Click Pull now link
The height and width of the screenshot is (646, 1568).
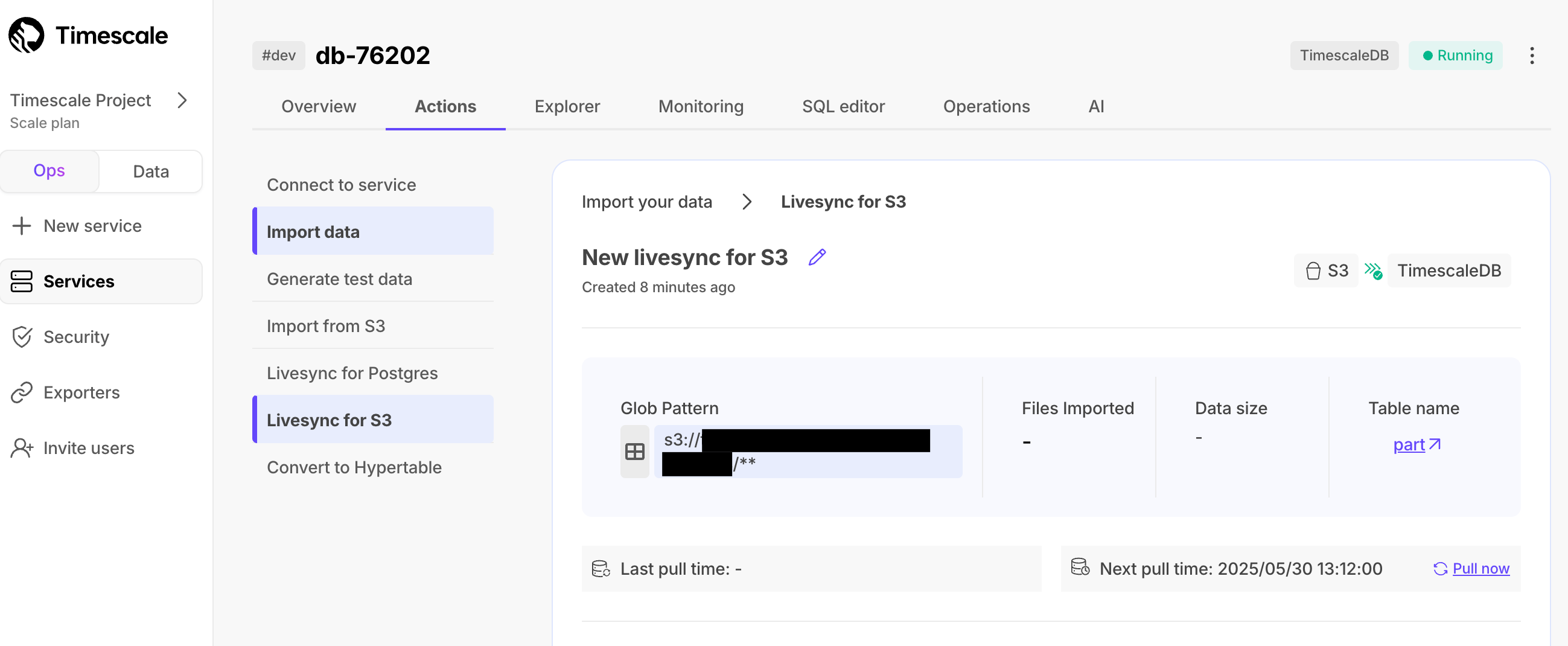click(1472, 568)
